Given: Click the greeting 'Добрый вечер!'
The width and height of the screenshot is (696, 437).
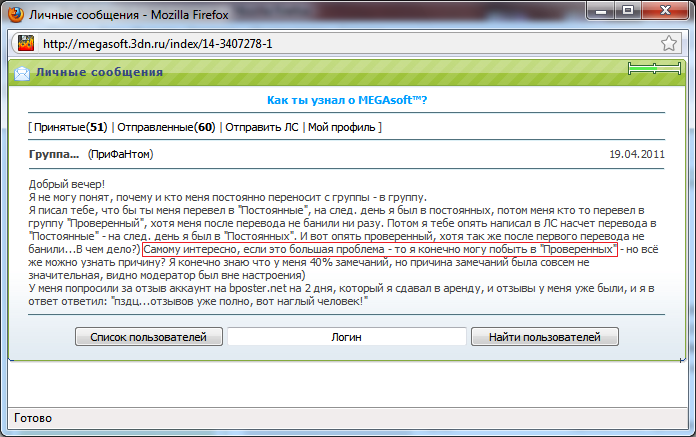Looking at the screenshot, I should tap(67, 184).
